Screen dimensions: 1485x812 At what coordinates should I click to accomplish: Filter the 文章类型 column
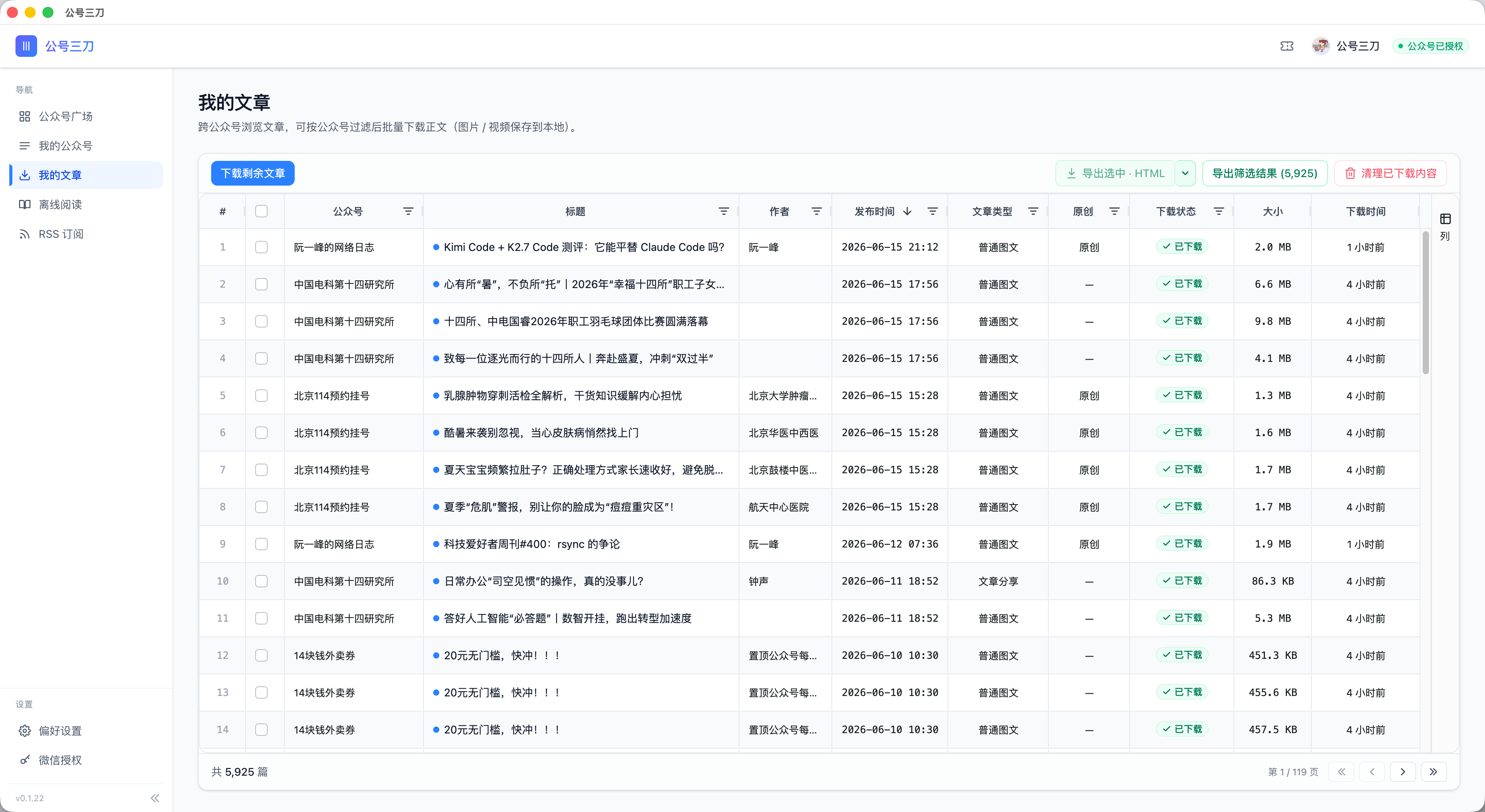(x=1033, y=212)
